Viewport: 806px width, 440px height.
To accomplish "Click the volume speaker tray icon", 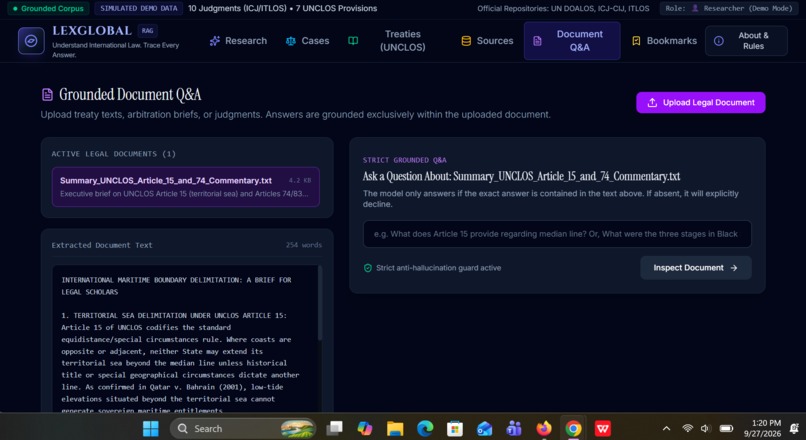I will click(x=705, y=428).
